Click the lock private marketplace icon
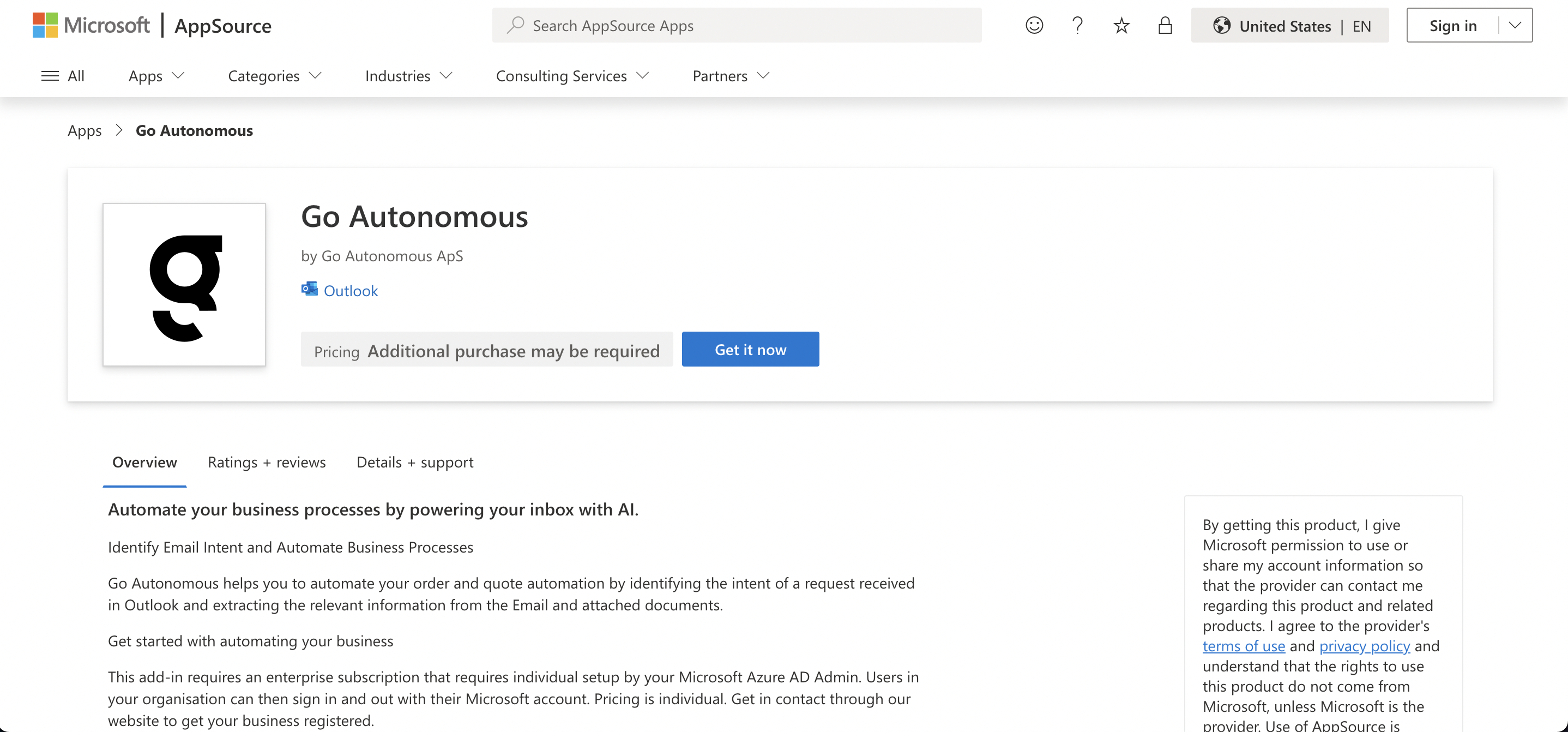 point(1165,25)
